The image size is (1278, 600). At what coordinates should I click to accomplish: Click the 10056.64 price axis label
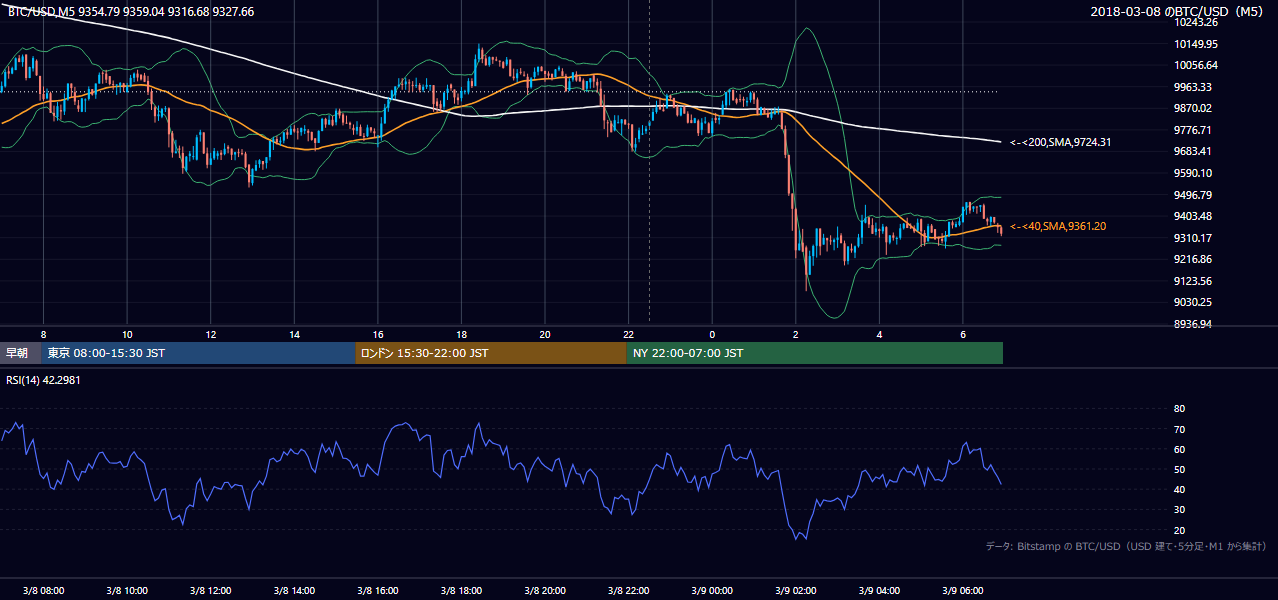click(1196, 65)
